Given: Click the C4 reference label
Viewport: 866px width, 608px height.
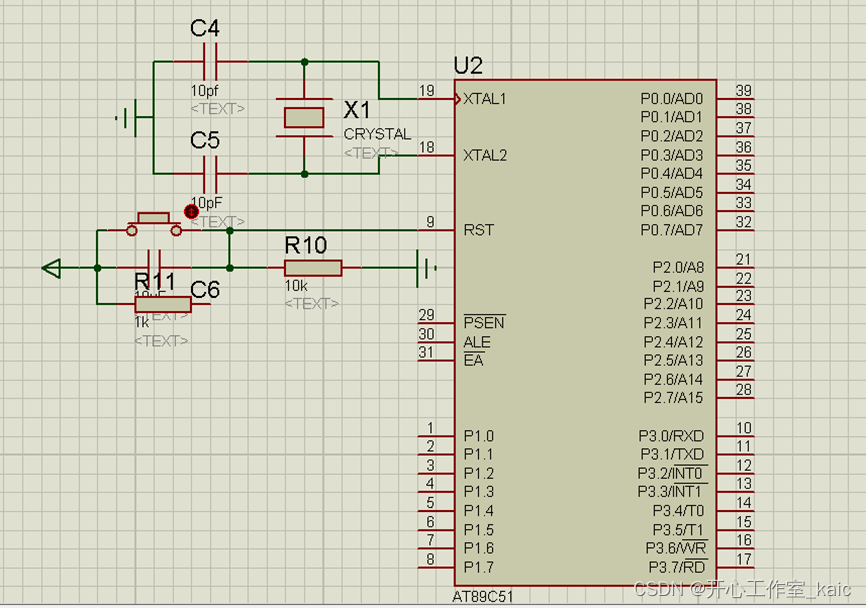Looking at the screenshot, I should point(205,28).
